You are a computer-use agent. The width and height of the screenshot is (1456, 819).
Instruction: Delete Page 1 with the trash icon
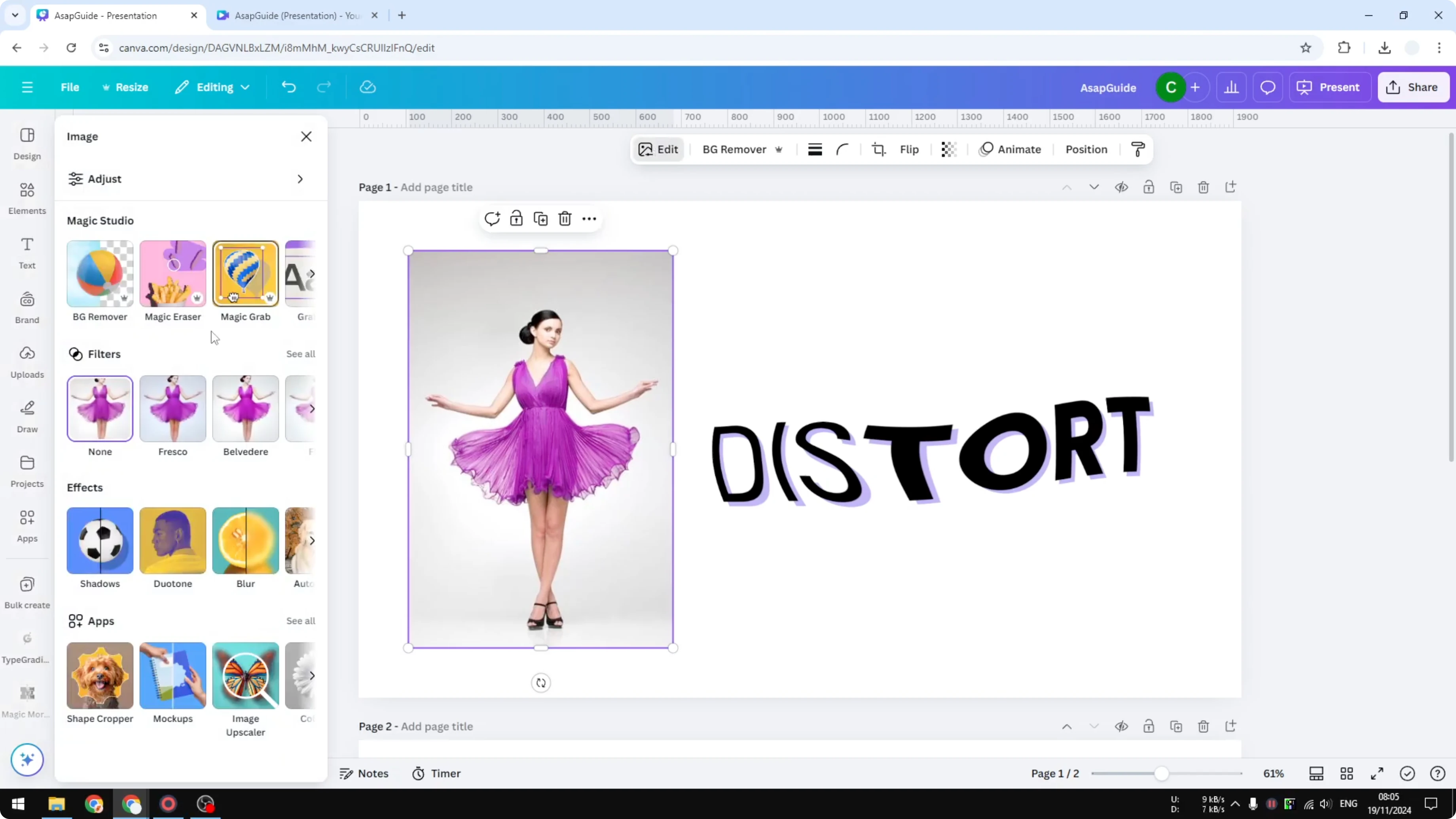pos(1203,187)
